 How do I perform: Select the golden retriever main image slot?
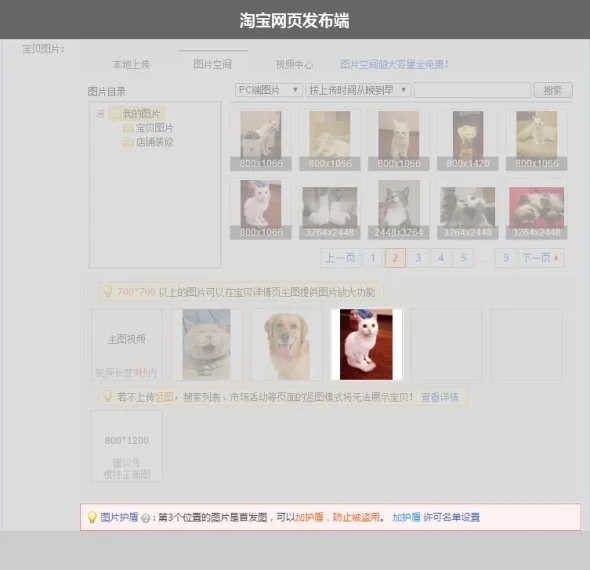(287, 344)
